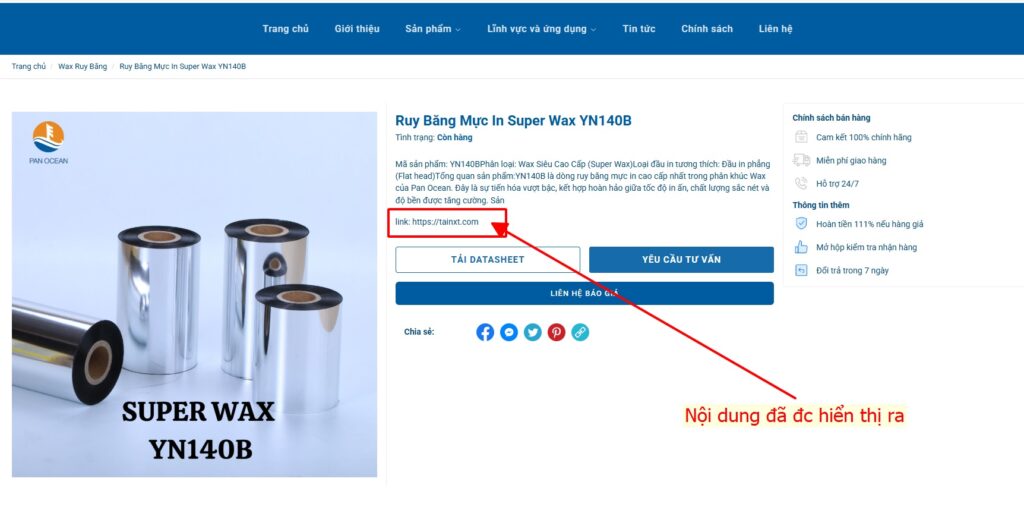The height and width of the screenshot is (510, 1024).
Task: Share product via Messenger icon
Action: [509, 332]
